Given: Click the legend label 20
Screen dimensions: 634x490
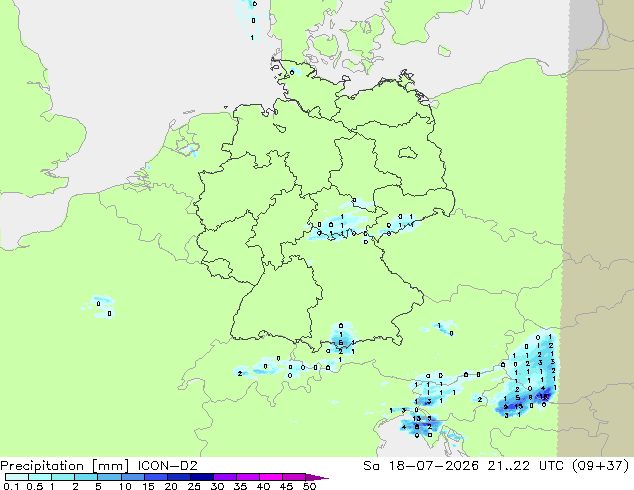Looking at the screenshot, I should click(x=171, y=486).
